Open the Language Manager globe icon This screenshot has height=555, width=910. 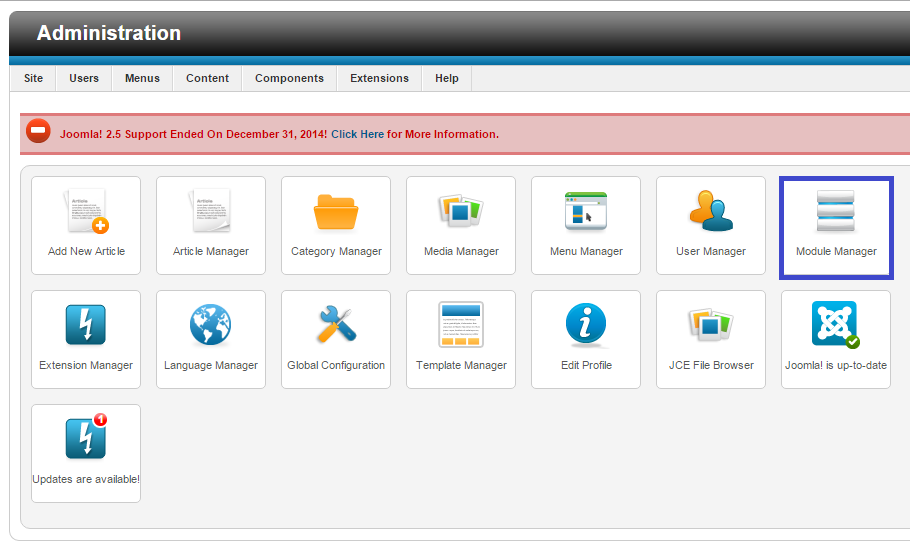[210, 325]
